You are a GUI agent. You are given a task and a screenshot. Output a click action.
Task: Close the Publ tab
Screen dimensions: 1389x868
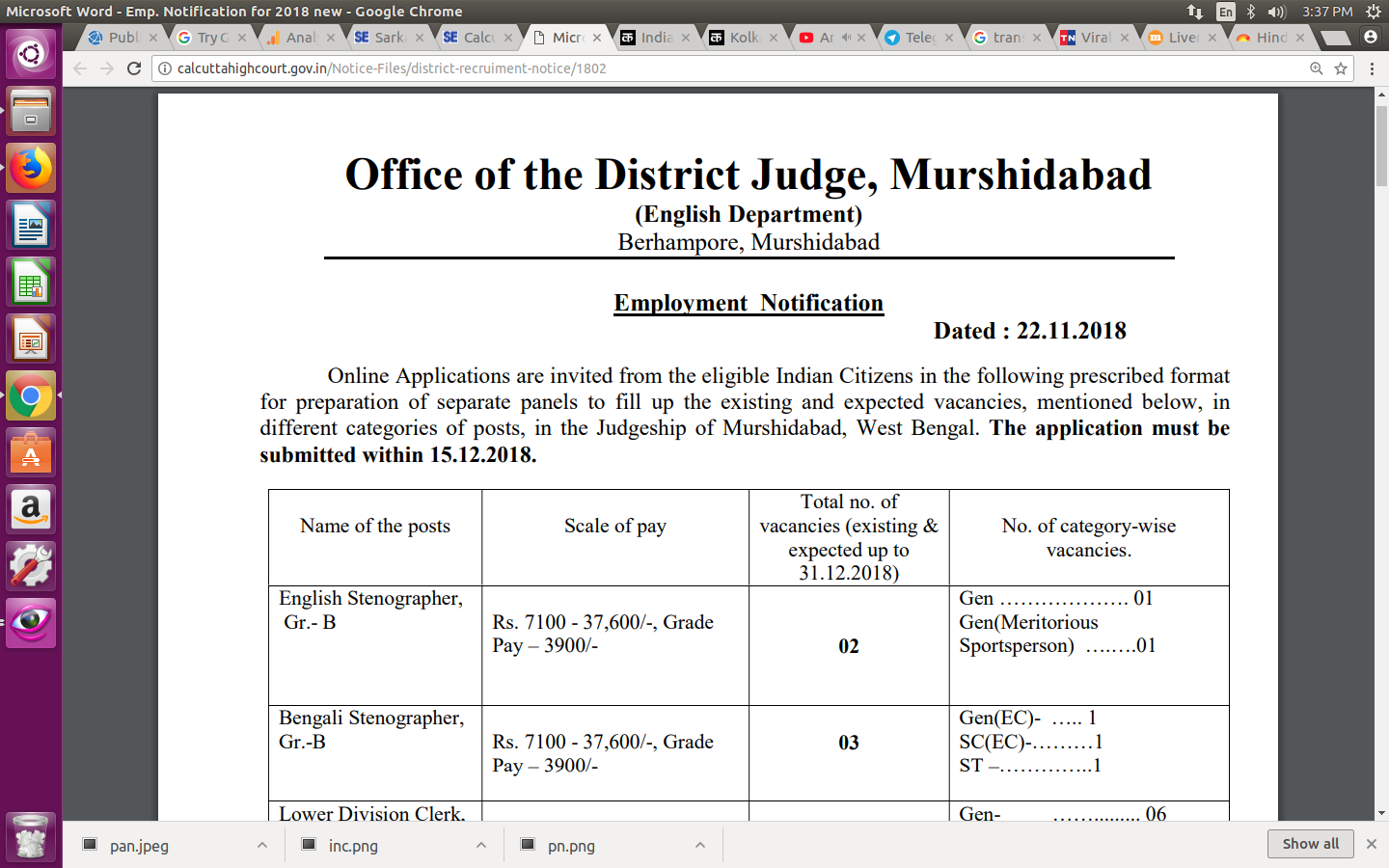pos(153,38)
